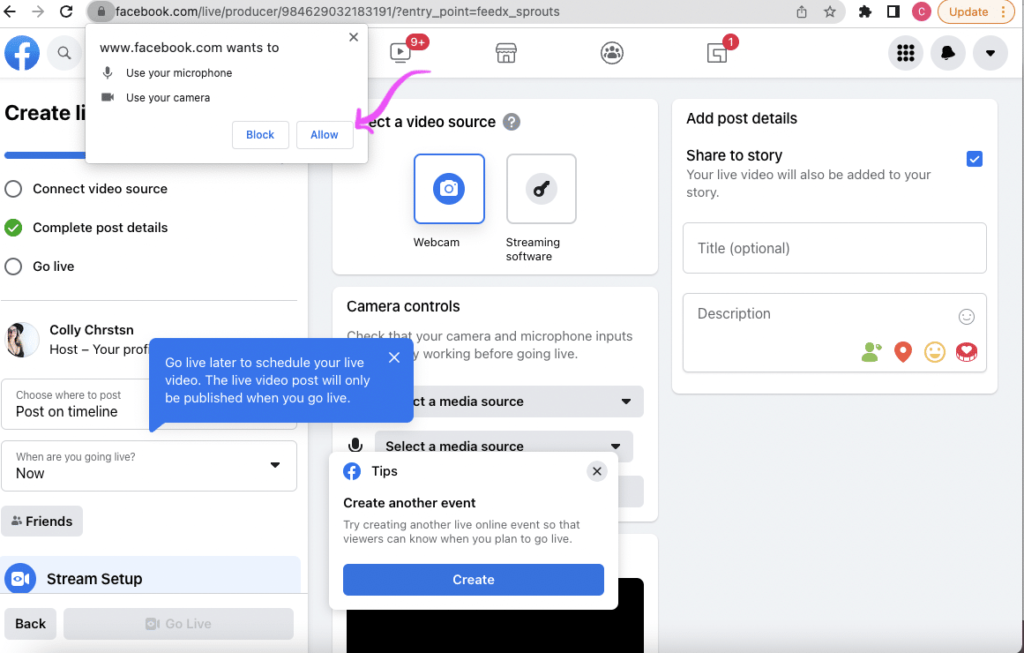The height and width of the screenshot is (653, 1024).
Task: Click the check-in location pin icon
Action: [903, 352]
